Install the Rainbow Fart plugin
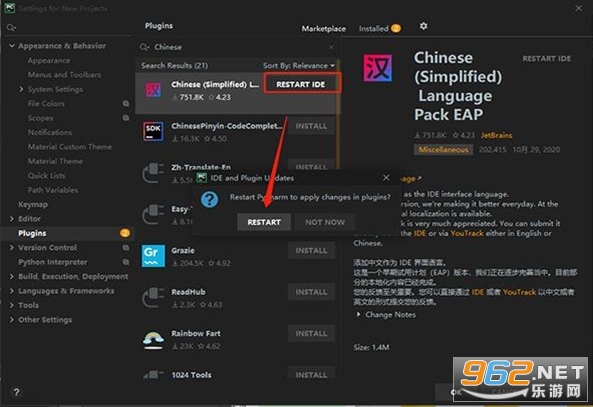The width and height of the screenshot is (593, 407). (311, 334)
